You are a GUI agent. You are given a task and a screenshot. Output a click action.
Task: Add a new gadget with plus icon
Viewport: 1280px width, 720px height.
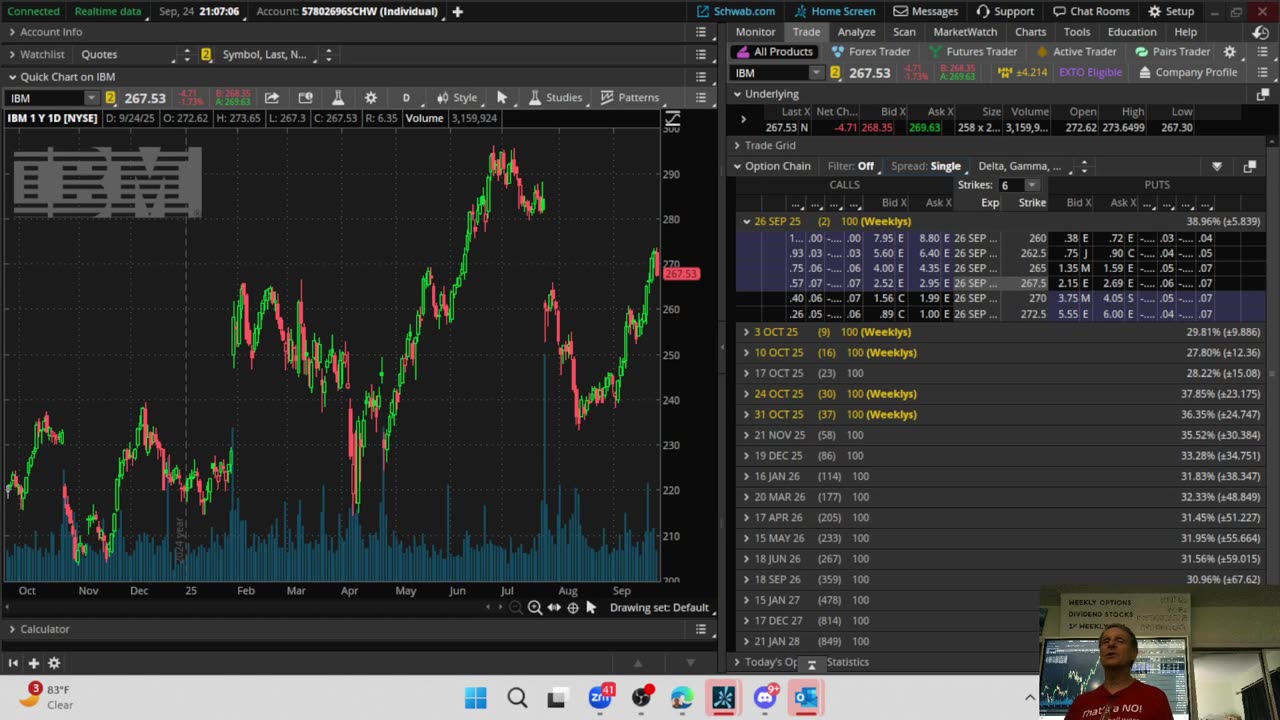[33, 663]
